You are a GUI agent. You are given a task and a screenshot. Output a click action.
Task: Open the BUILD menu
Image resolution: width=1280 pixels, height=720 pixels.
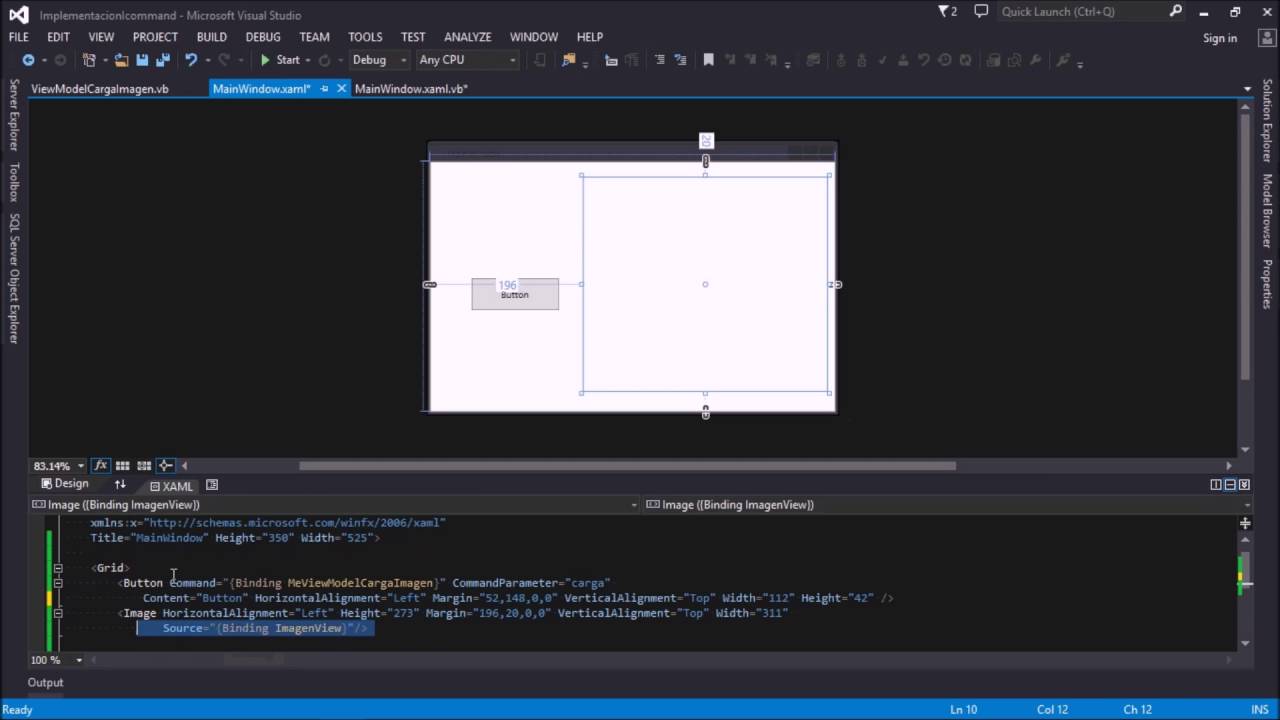(x=211, y=37)
